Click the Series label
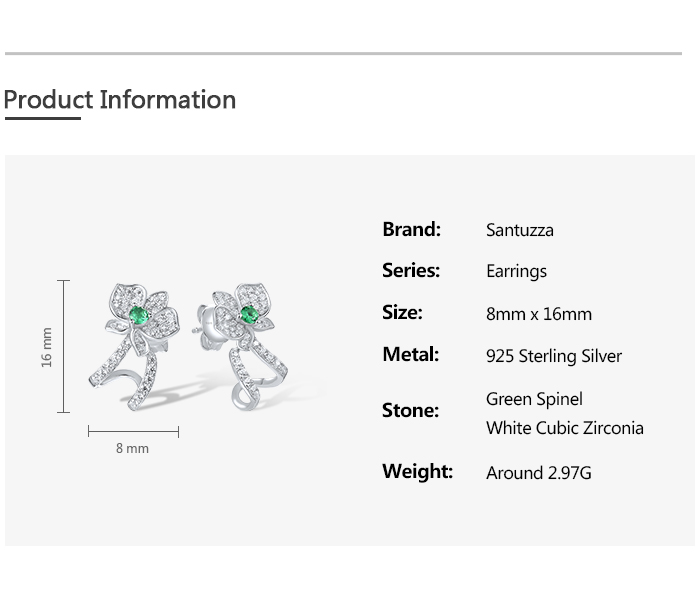This screenshot has width=700, height=596. pos(411,271)
